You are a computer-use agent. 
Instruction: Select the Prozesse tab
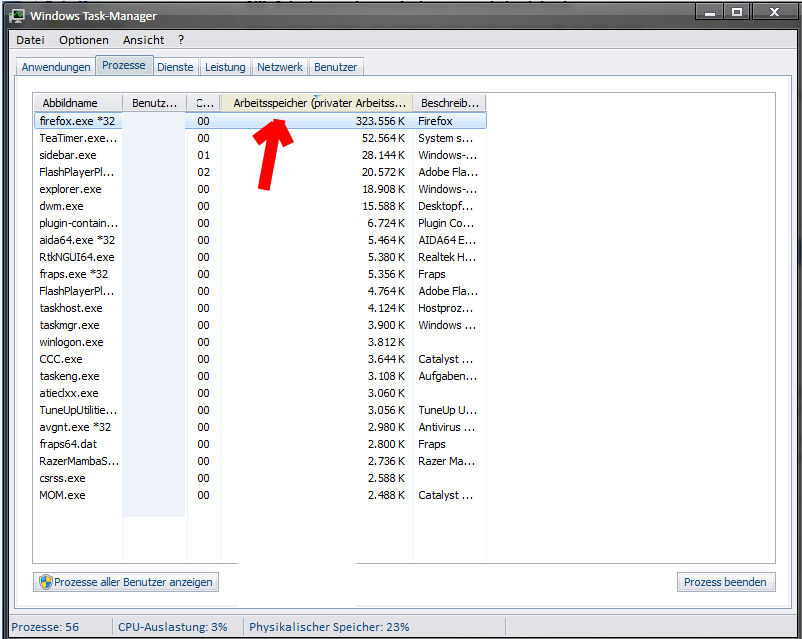[x=124, y=65]
